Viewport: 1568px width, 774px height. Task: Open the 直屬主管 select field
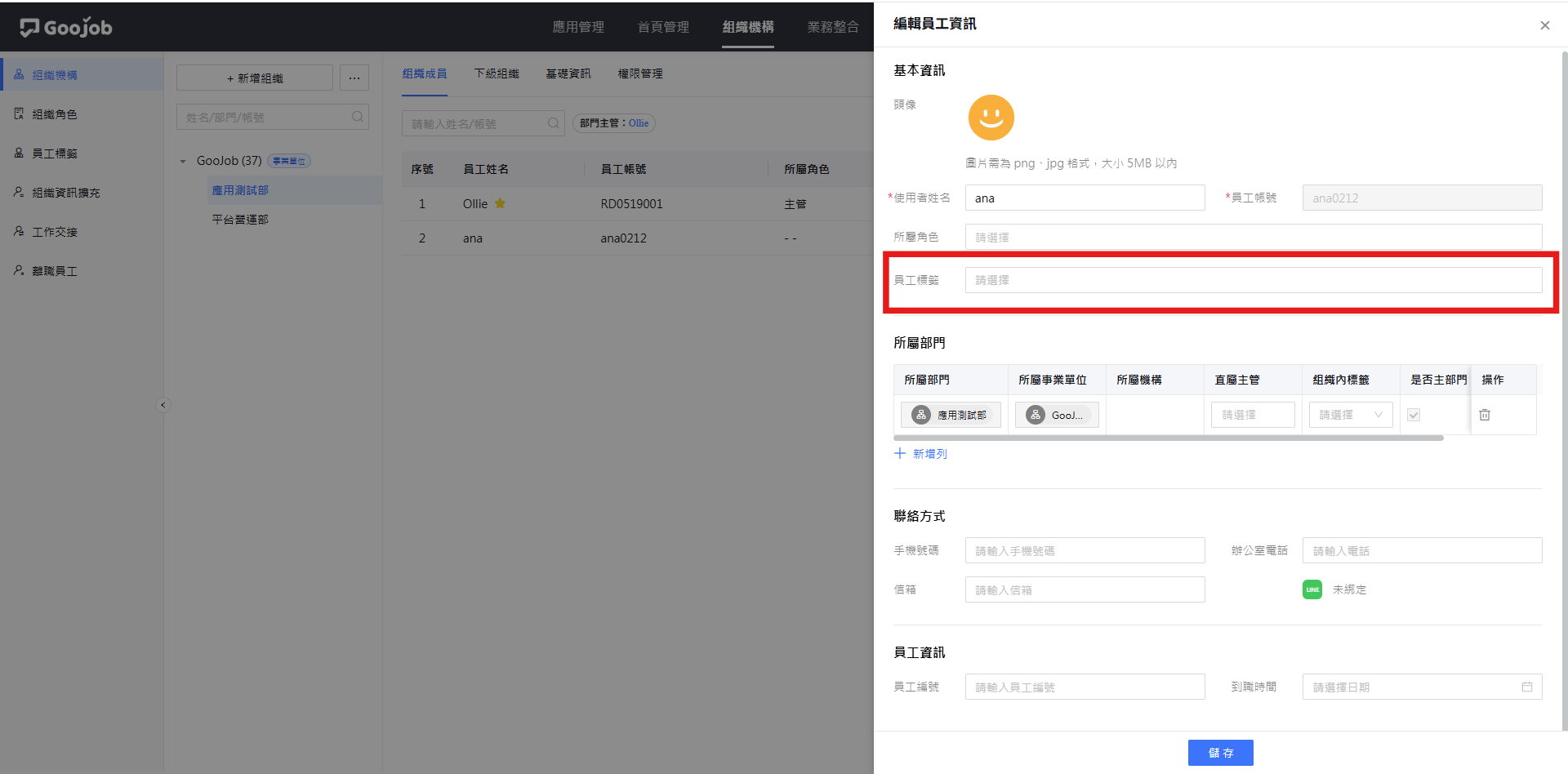click(x=1253, y=415)
